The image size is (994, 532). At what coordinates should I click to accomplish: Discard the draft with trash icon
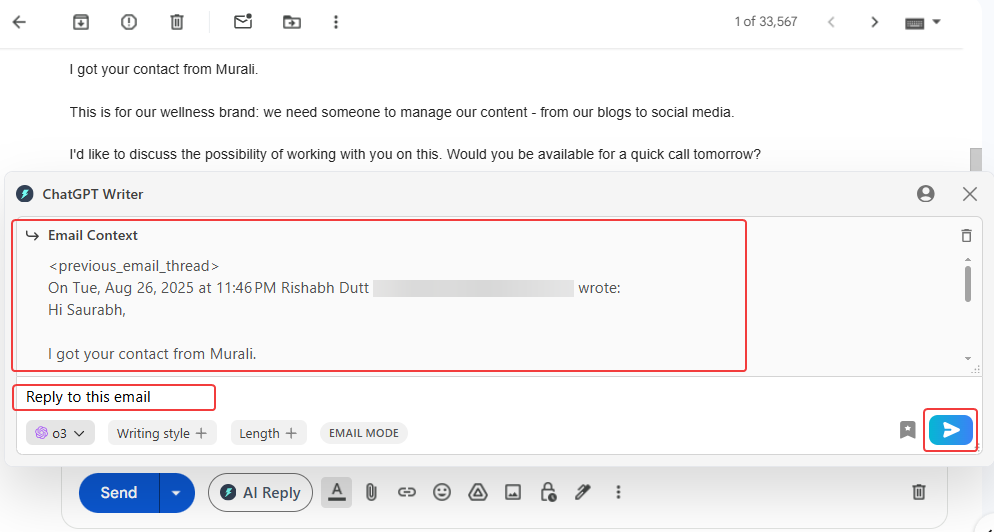click(x=919, y=492)
